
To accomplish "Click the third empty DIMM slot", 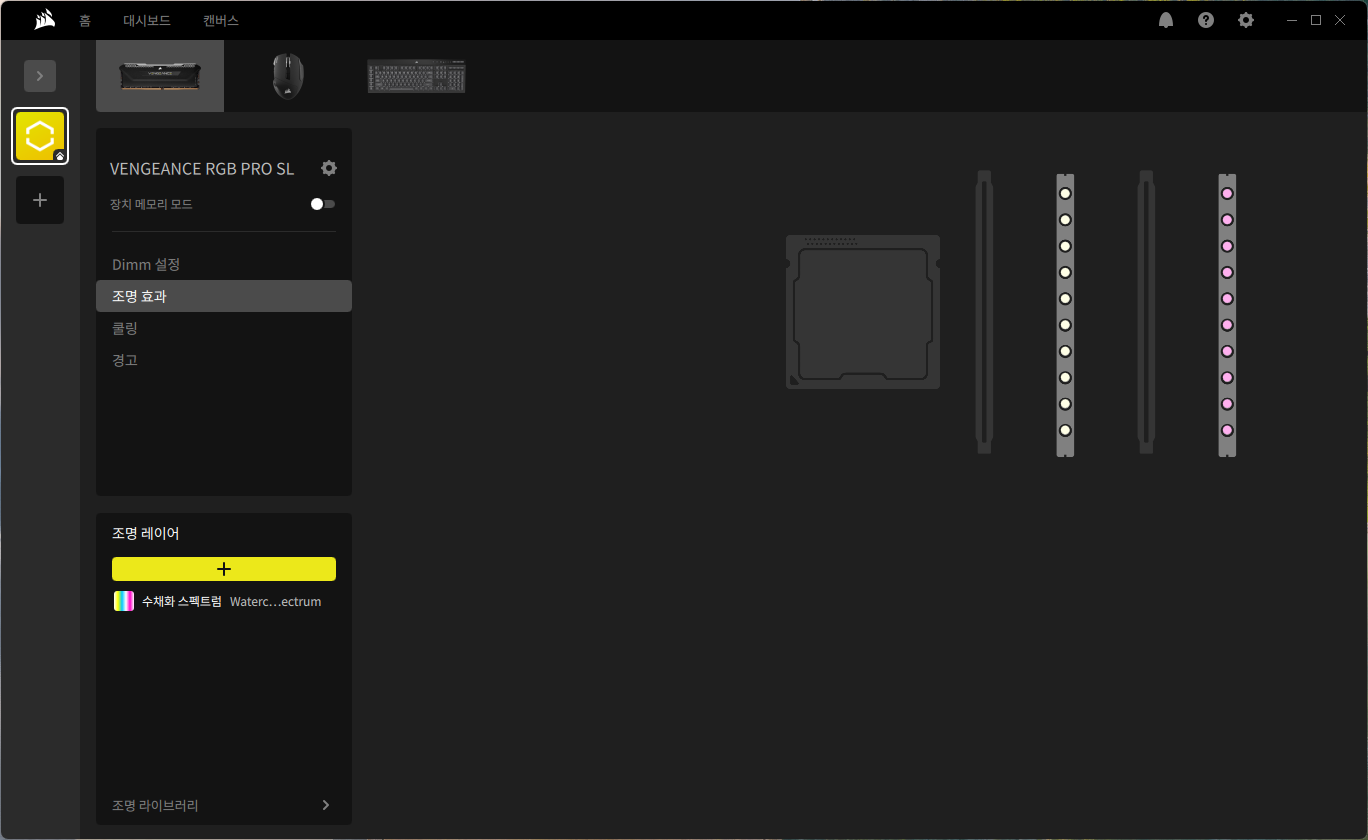I will [x=1146, y=312].
